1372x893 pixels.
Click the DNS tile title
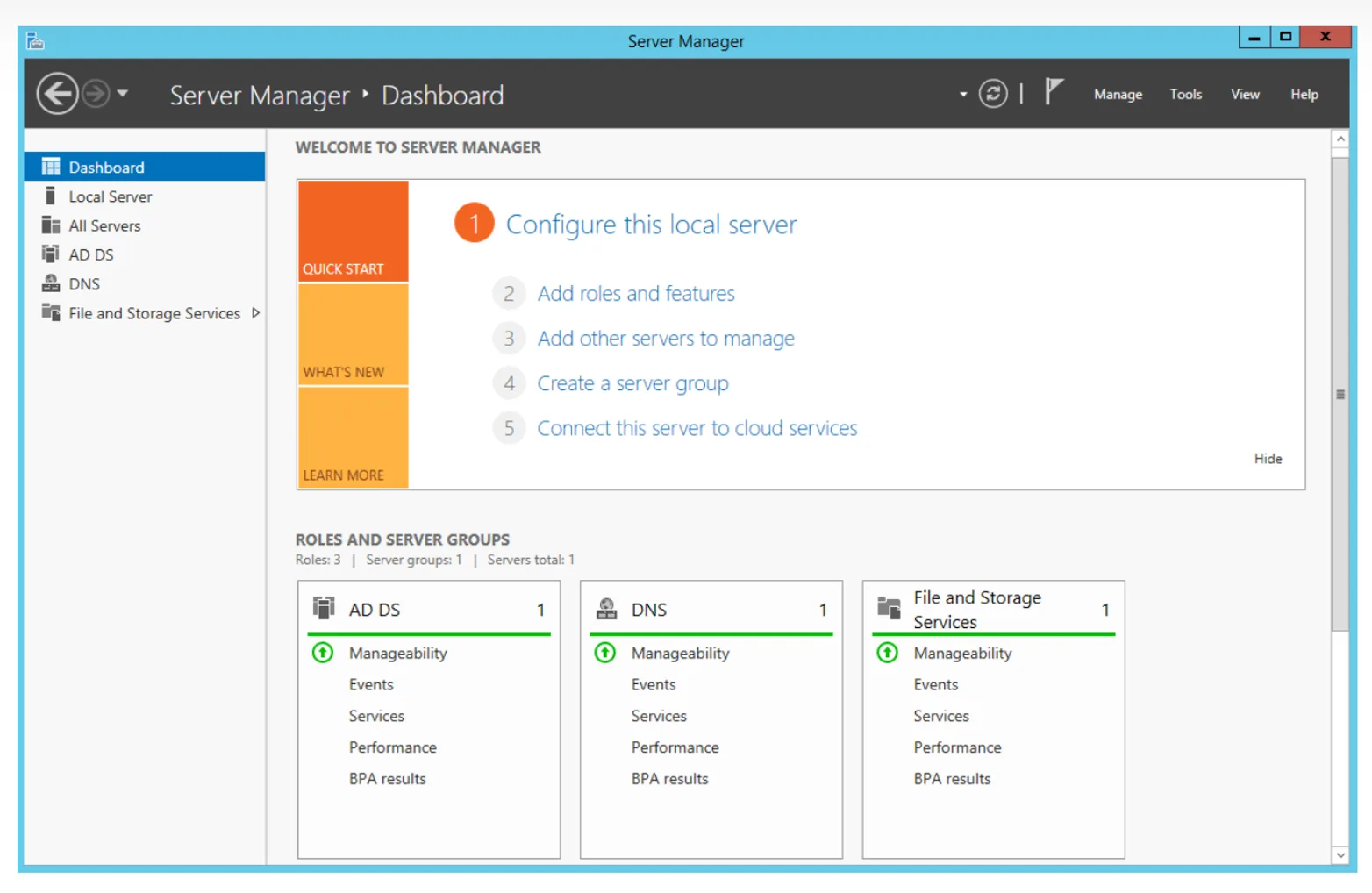pyautogui.click(x=649, y=610)
